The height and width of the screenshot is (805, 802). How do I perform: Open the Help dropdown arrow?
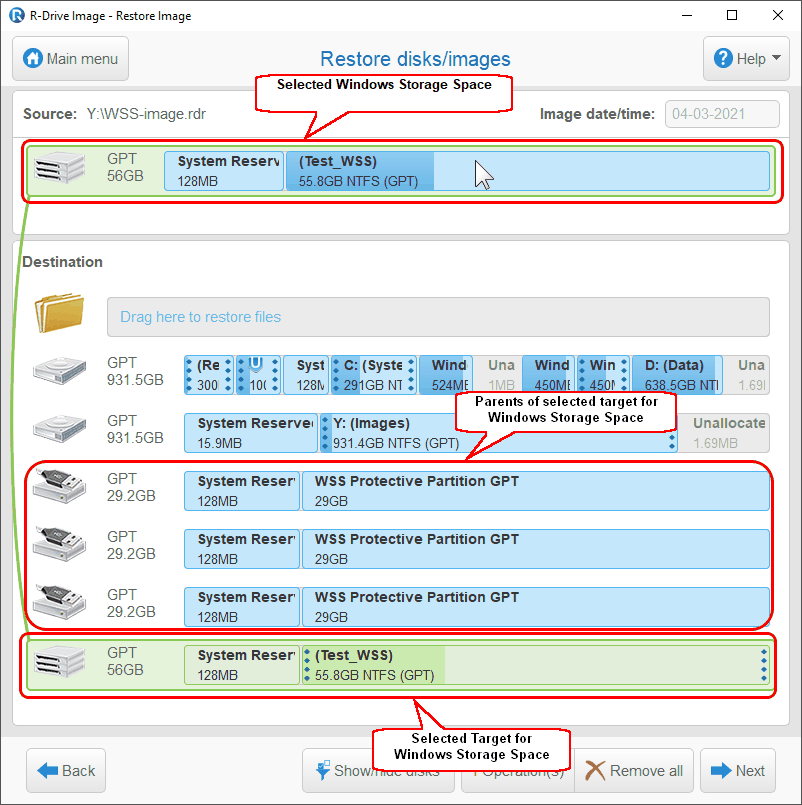point(776,58)
